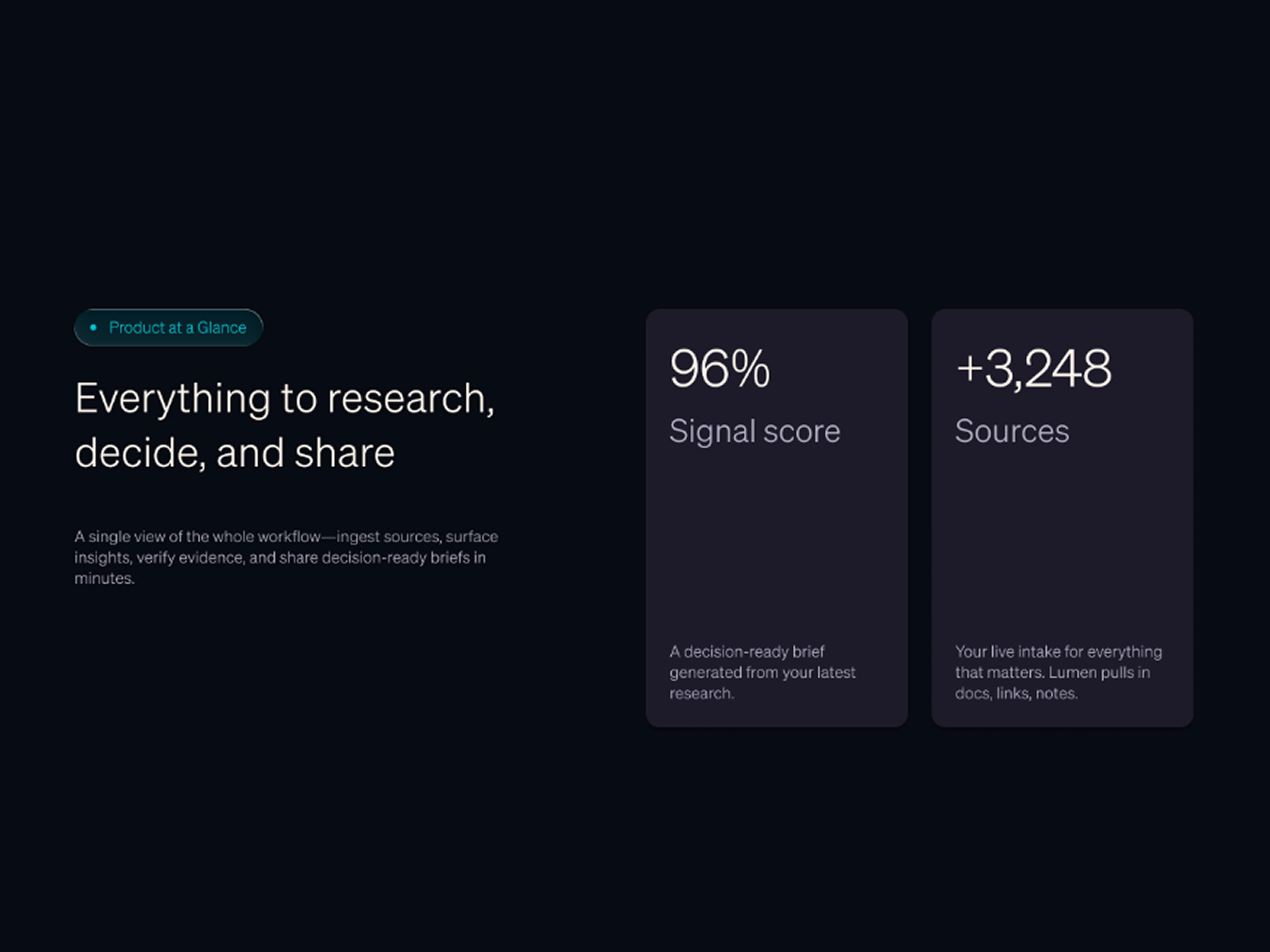Click the word "research." in Signal score card
This screenshot has width=1270, height=952.
coord(701,693)
